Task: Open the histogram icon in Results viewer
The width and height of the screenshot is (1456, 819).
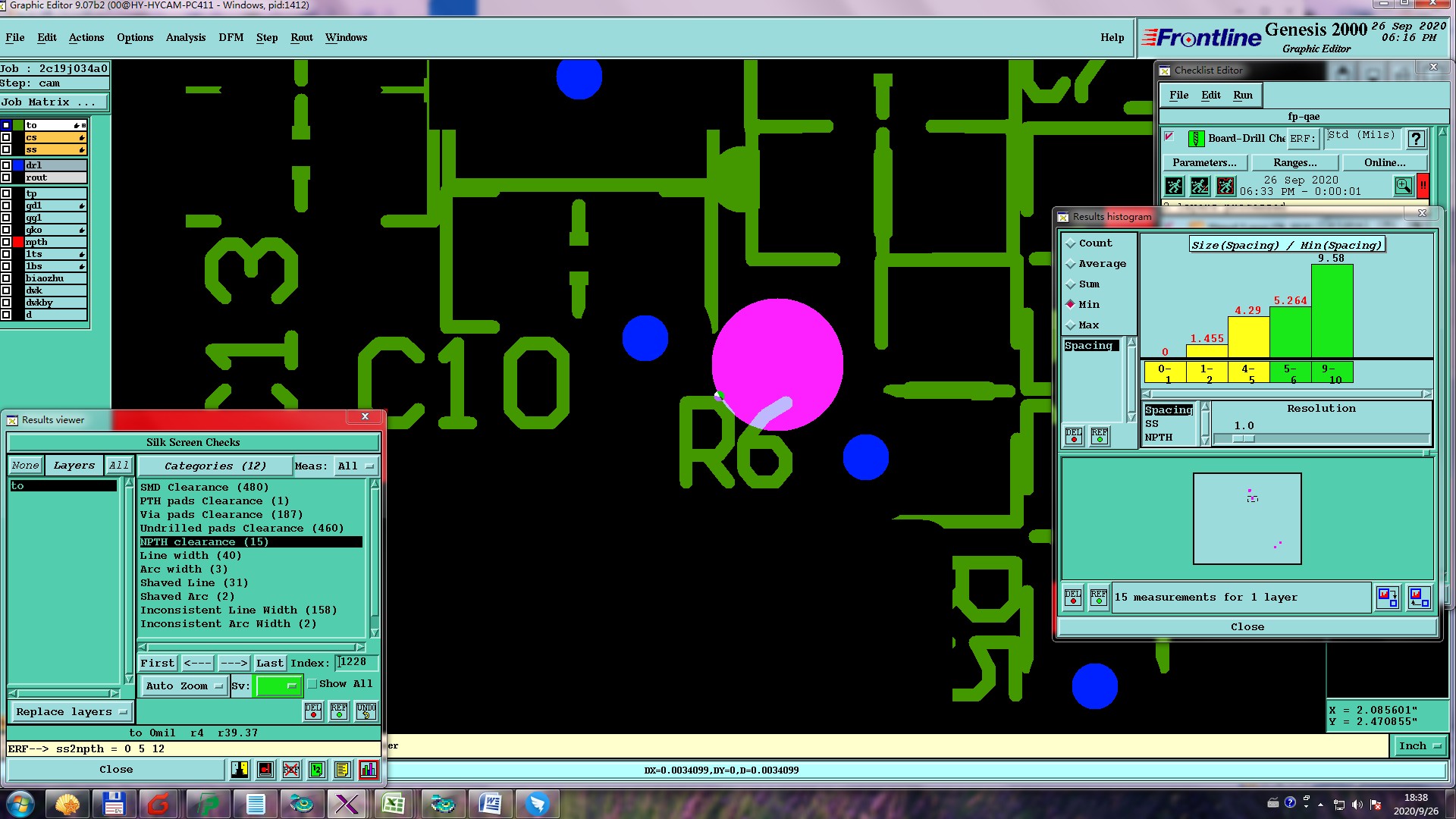Action: tap(369, 770)
